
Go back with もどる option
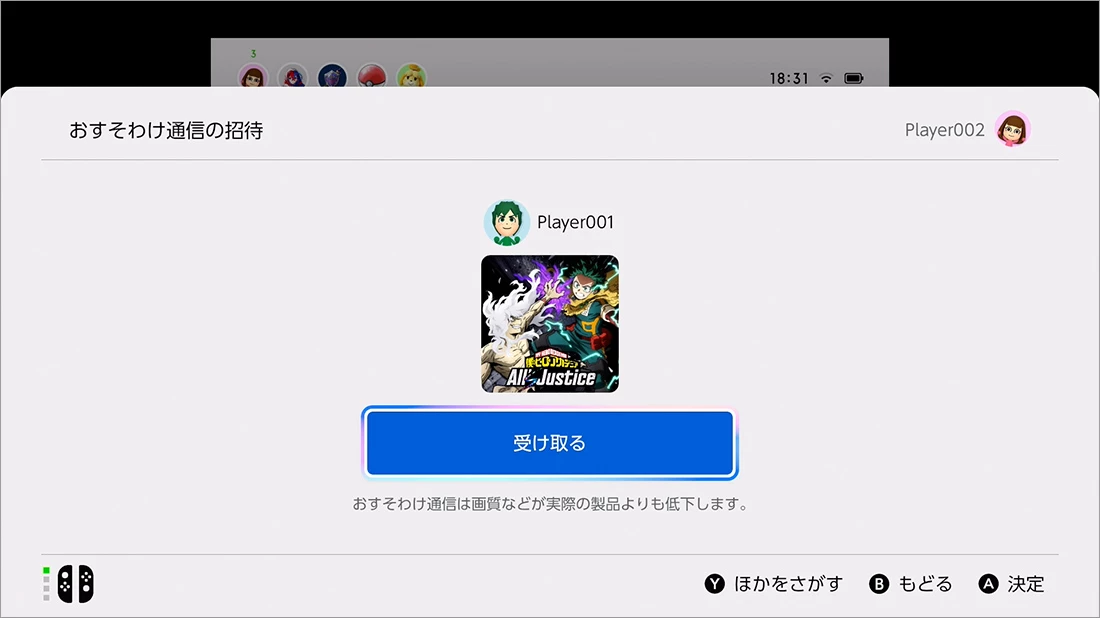(x=925, y=584)
